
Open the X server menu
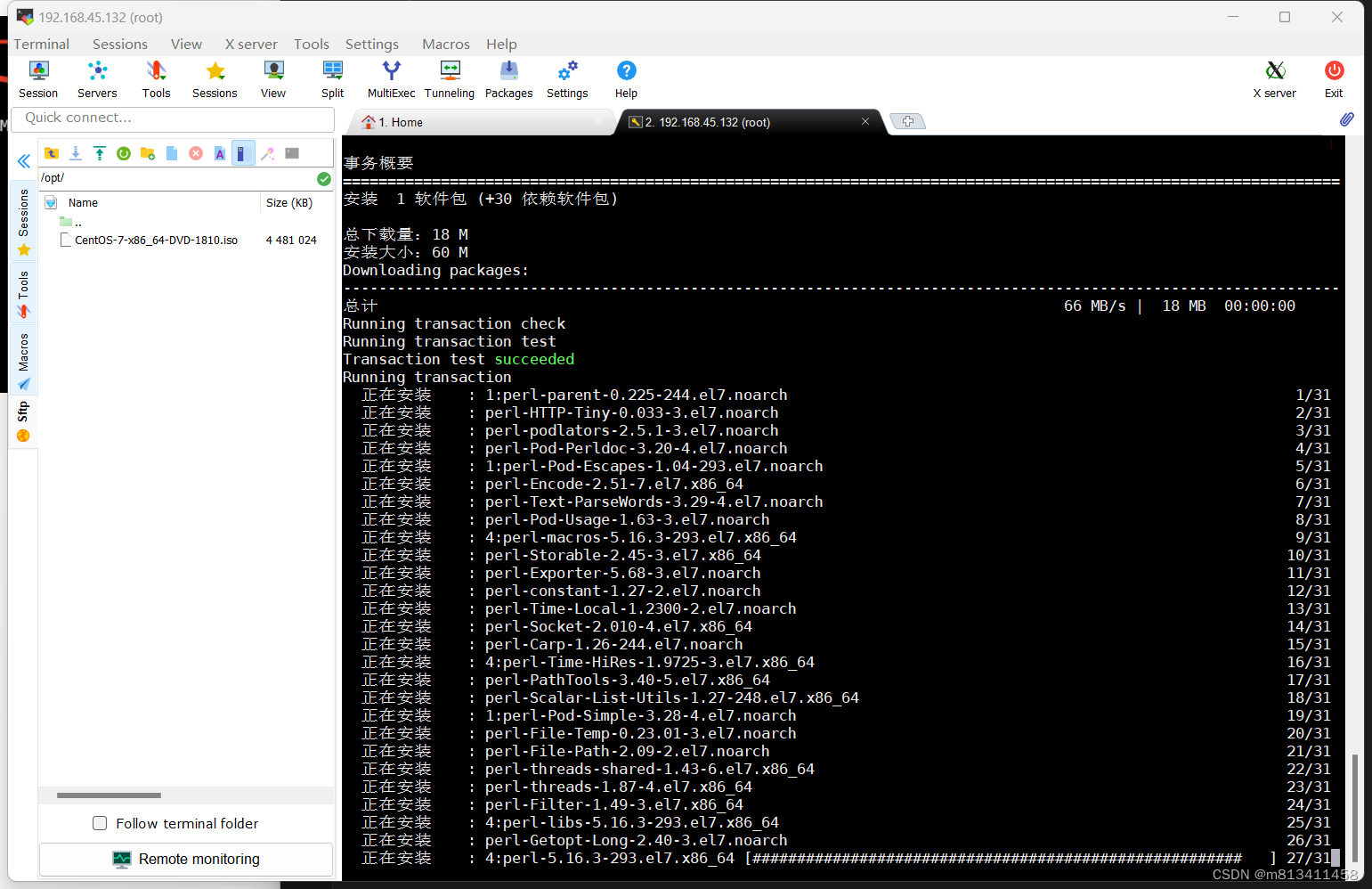(x=251, y=44)
